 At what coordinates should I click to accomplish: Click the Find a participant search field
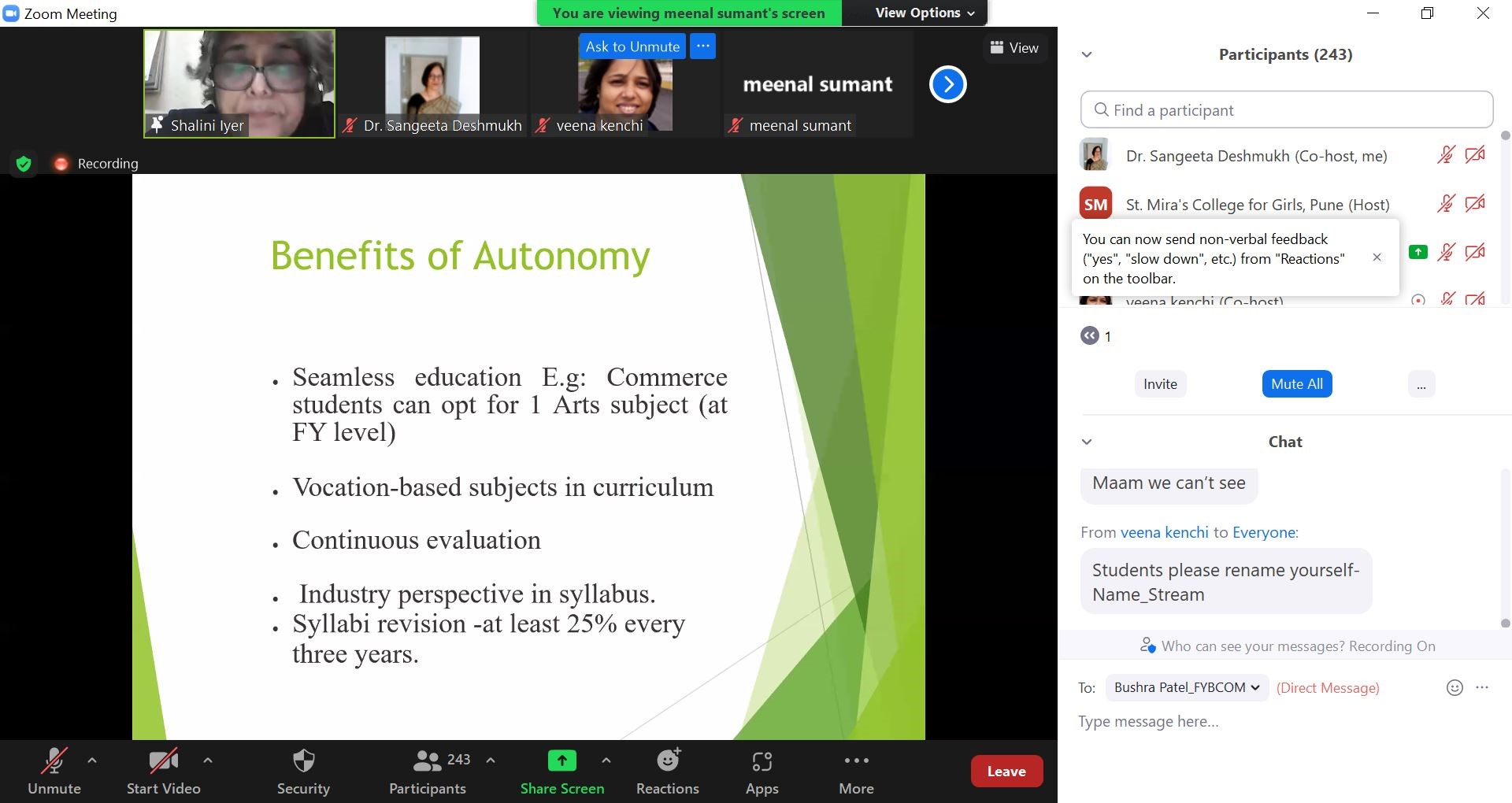coord(1286,110)
